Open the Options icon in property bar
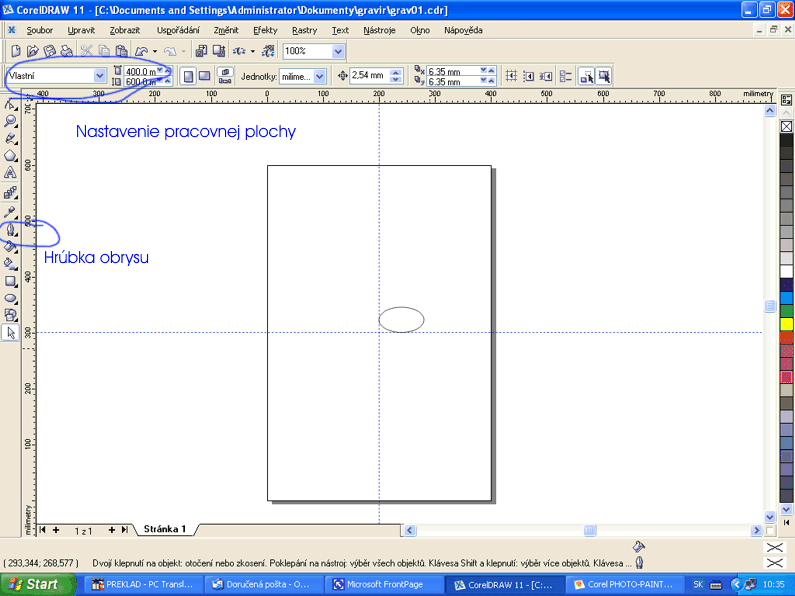Viewport: 795px width, 596px height. (x=565, y=77)
